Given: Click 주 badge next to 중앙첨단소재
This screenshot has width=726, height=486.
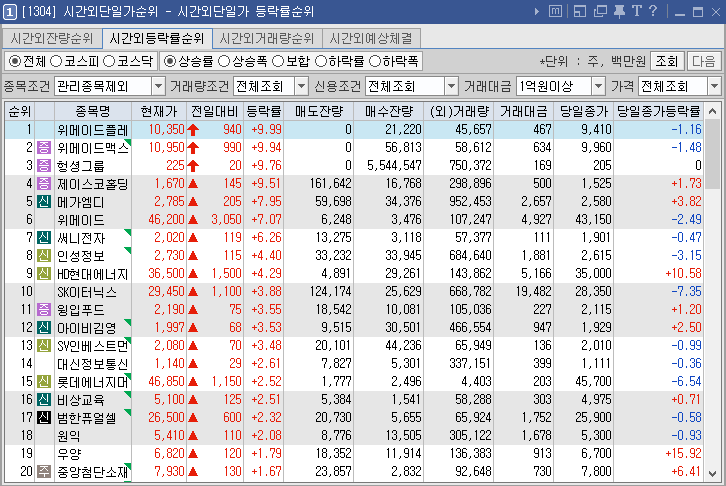Looking at the screenshot, I should pyautogui.click(x=44, y=472).
